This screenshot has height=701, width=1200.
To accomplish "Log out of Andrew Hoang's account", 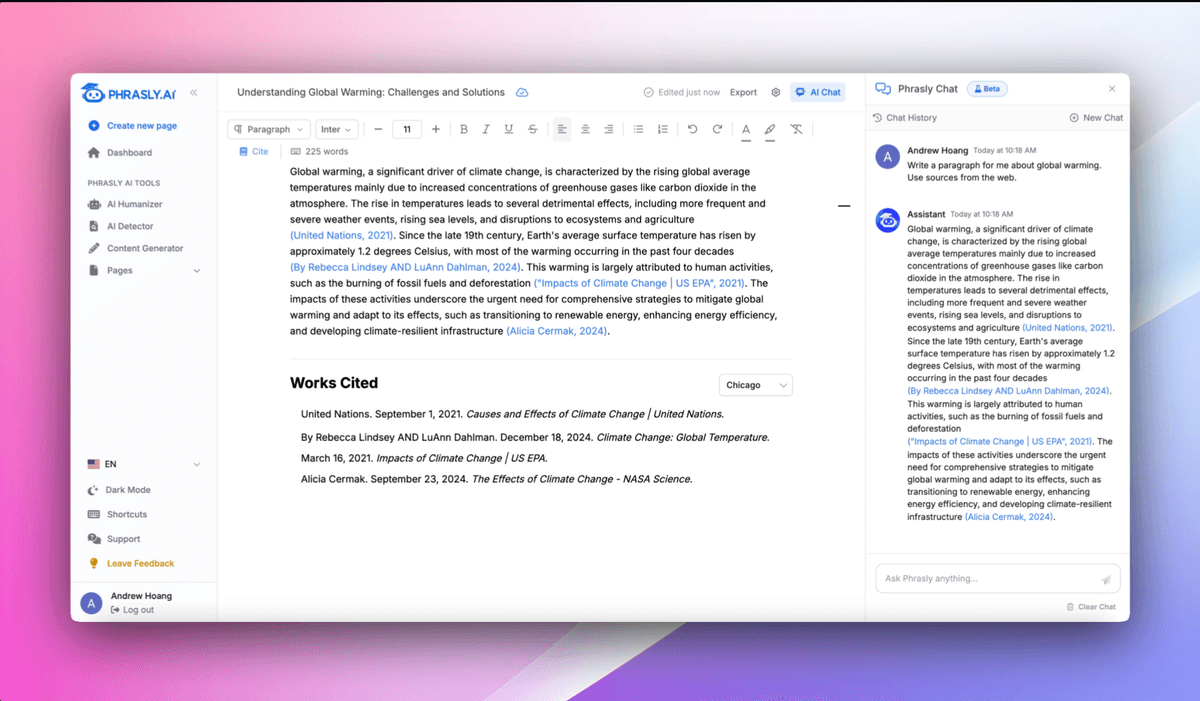I will (x=133, y=610).
